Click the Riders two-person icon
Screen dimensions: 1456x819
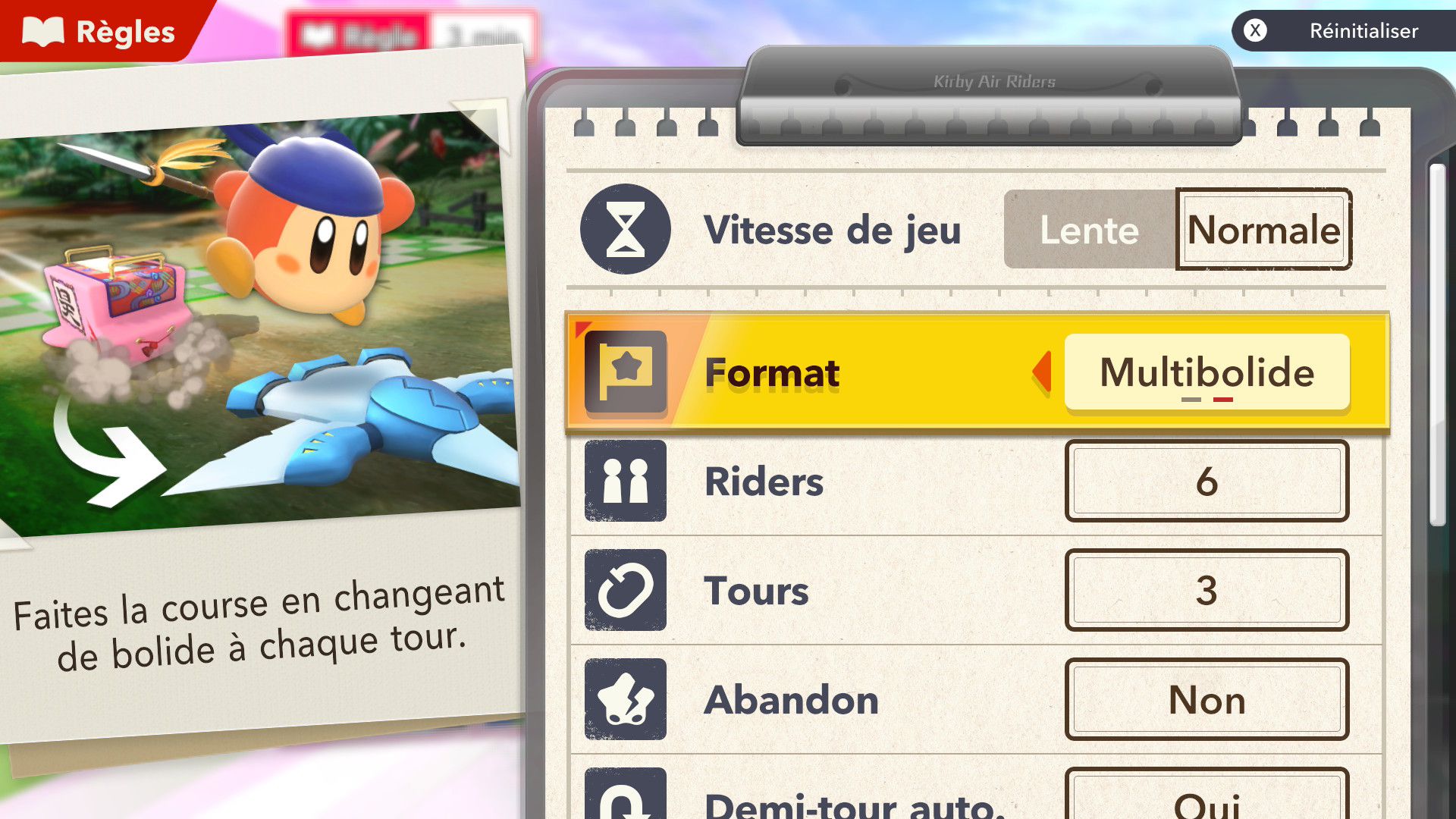click(626, 481)
